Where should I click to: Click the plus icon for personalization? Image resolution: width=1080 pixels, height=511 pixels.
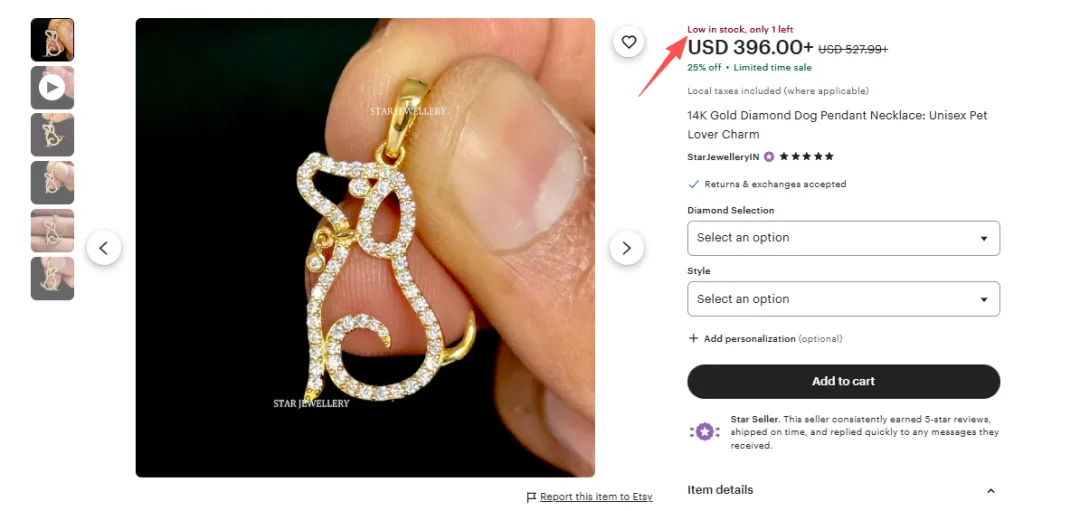point(693,339)
